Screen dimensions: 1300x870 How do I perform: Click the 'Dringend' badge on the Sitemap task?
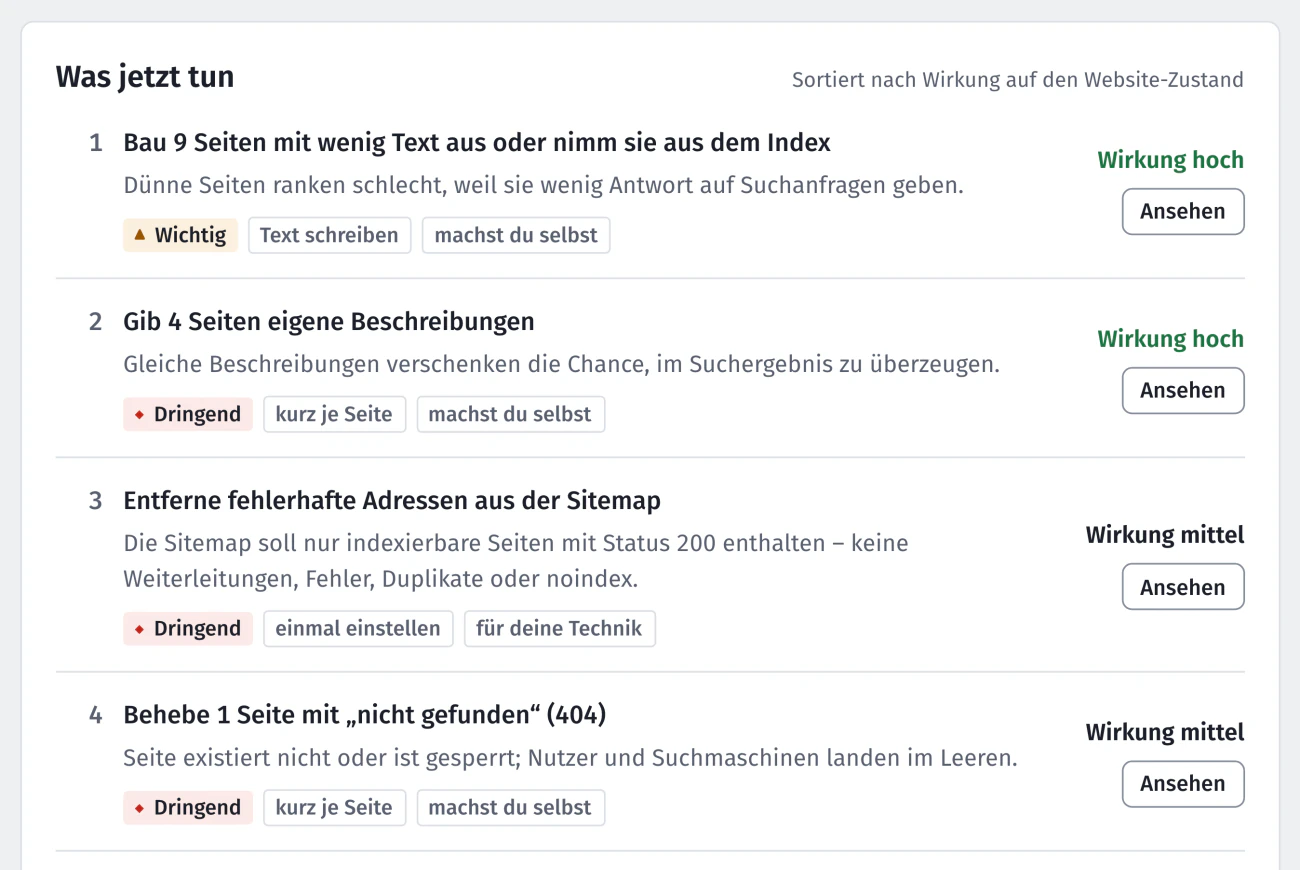(x=188, y=629)
